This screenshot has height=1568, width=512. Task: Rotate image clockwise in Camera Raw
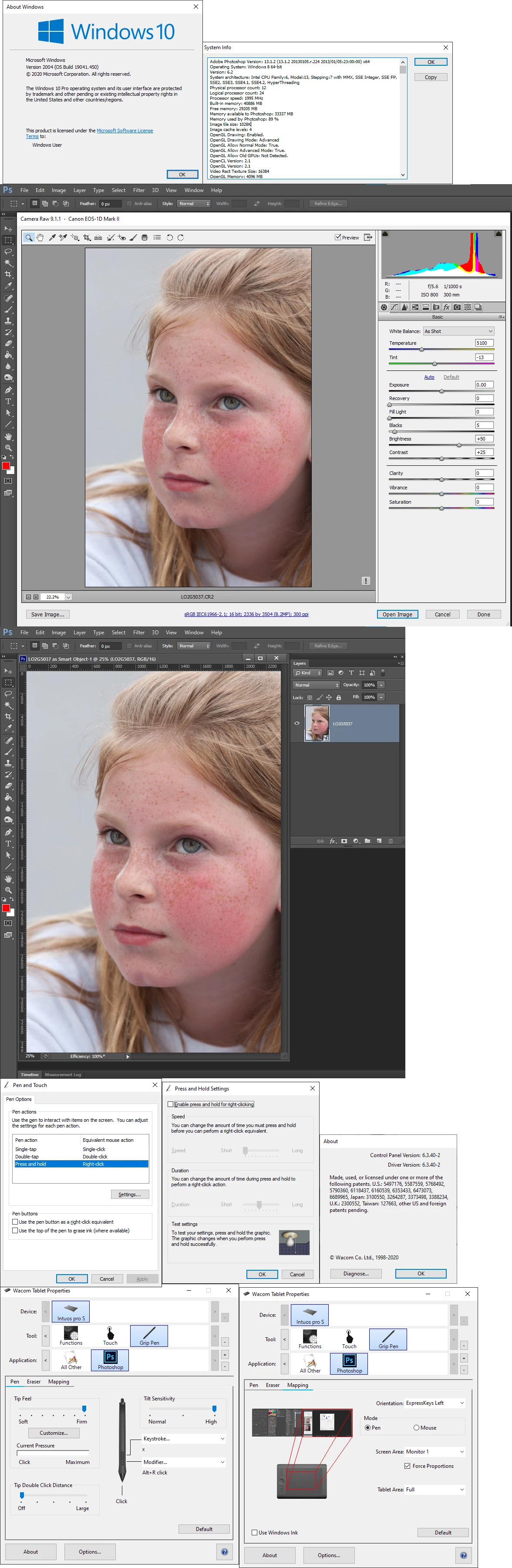point(181,237)
